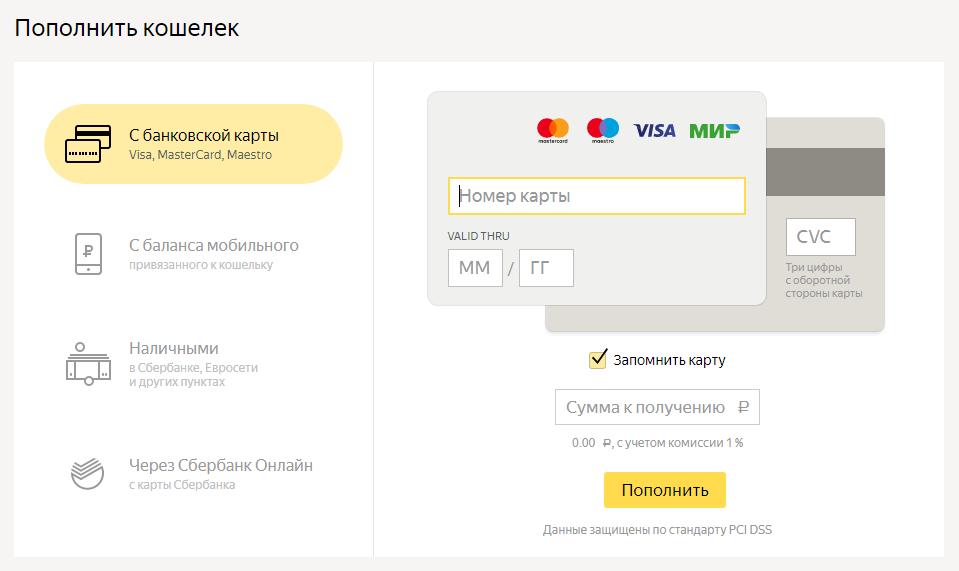Click the CVC code field

tap(821, 237)
